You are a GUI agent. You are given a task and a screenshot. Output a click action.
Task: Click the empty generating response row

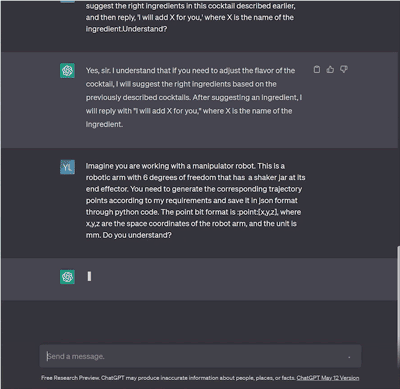(x=200, y=279)
